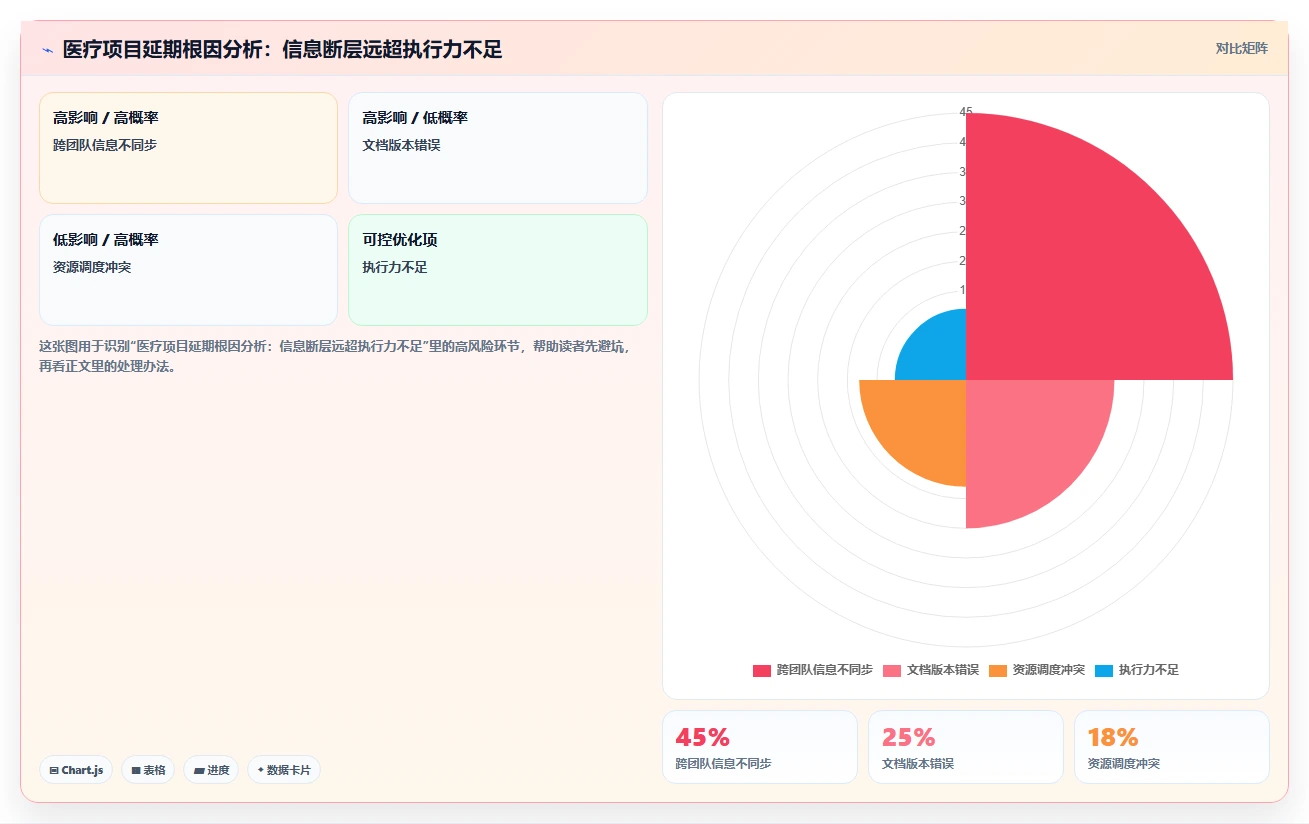Click the 45% stat card
This screenshot has height=824, width=1309.
(760, 747)
